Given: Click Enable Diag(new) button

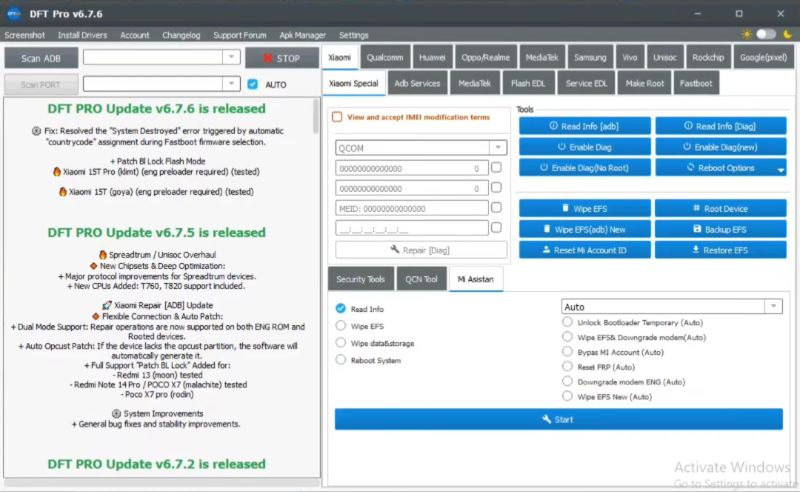Looking at the screenshot, I should coord(720,147).
